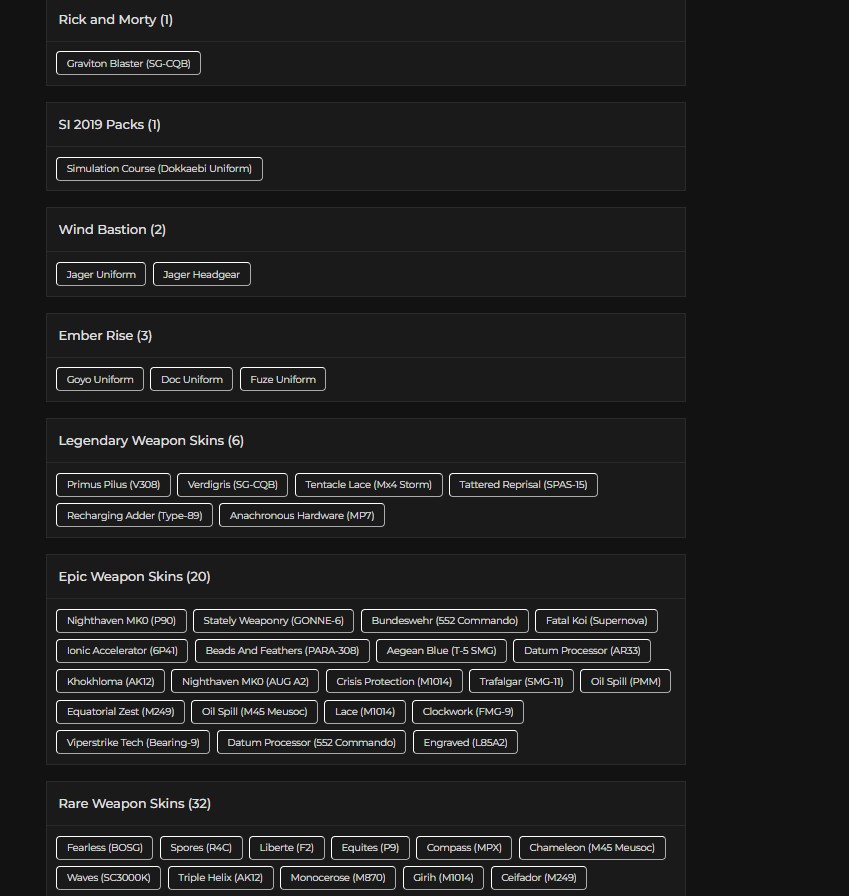Select Lace (M1014) tag
The height and width of the screenshot is (896, 849).
[x=365, y=712]
